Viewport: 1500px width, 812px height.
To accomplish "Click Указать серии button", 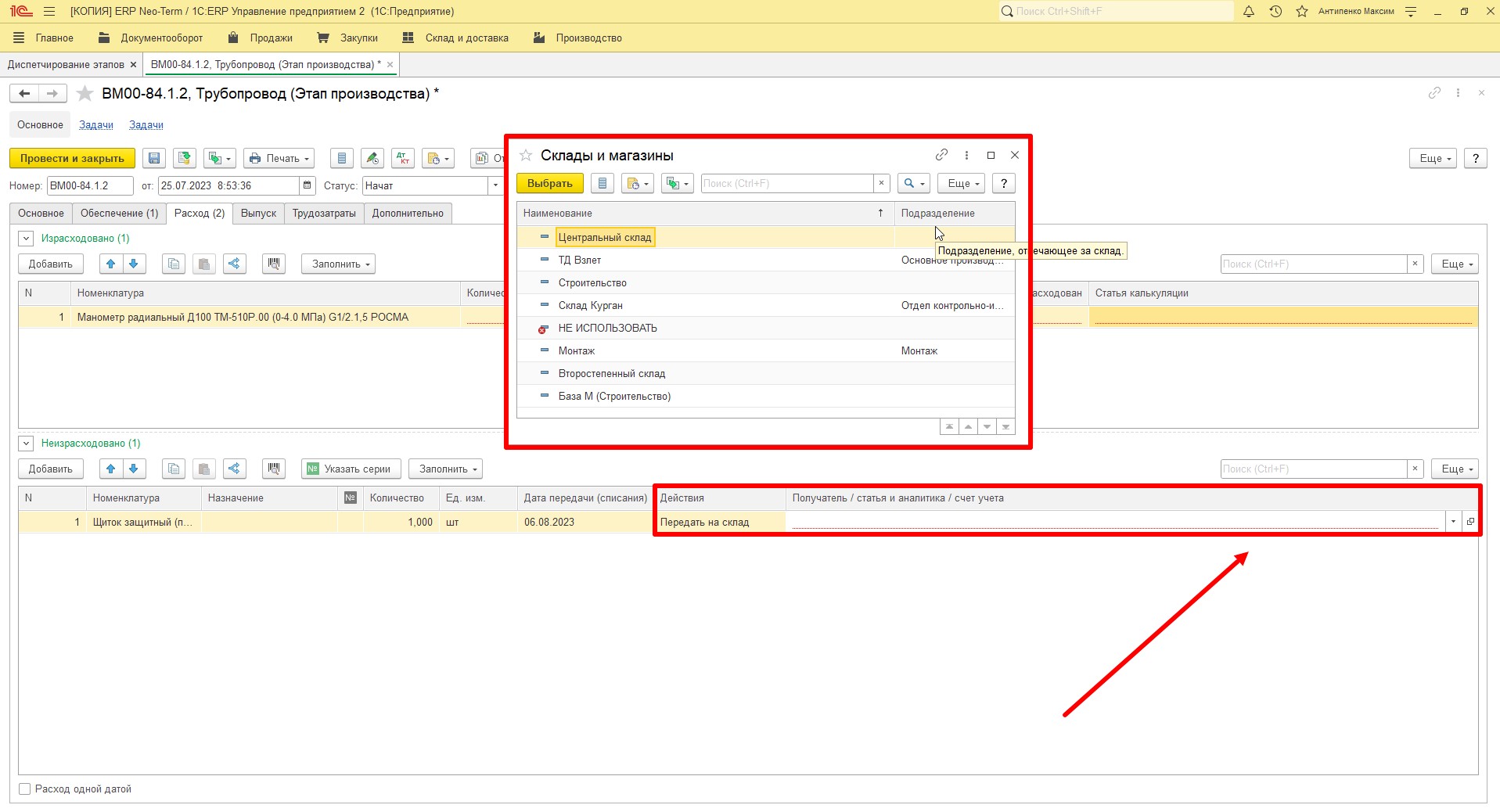I will click(x=351, y=469).
